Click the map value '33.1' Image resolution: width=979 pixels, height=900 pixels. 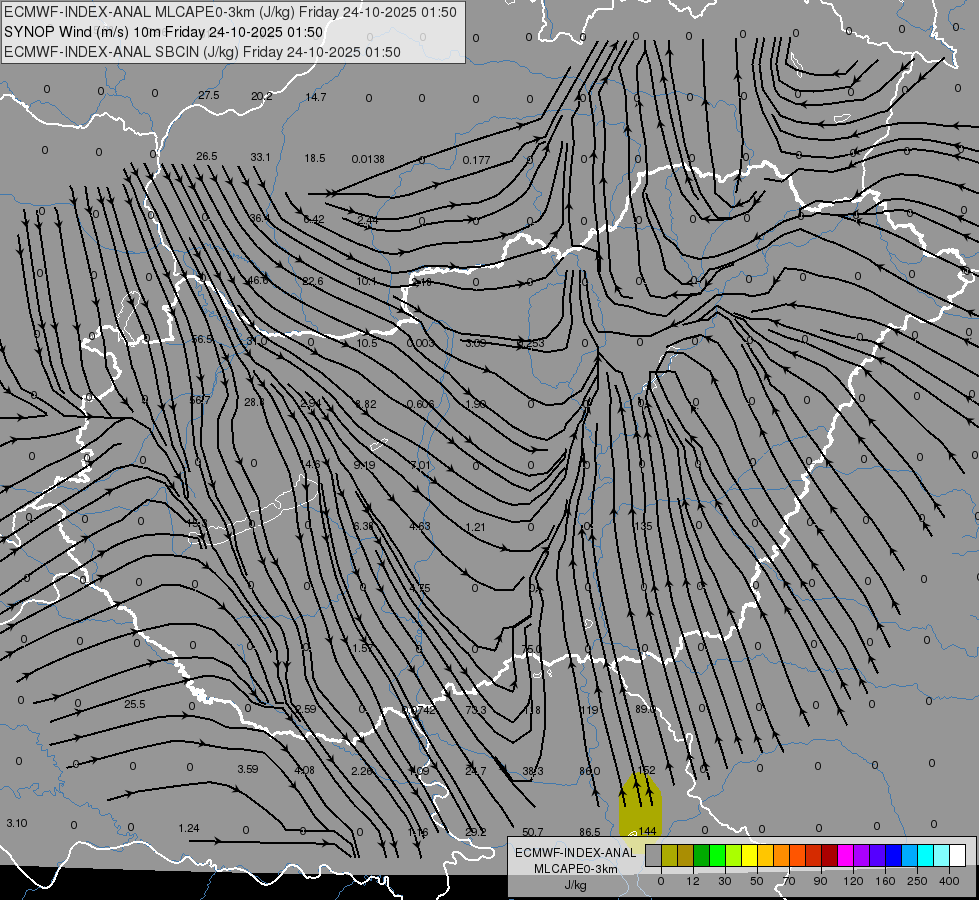[260, 157]
